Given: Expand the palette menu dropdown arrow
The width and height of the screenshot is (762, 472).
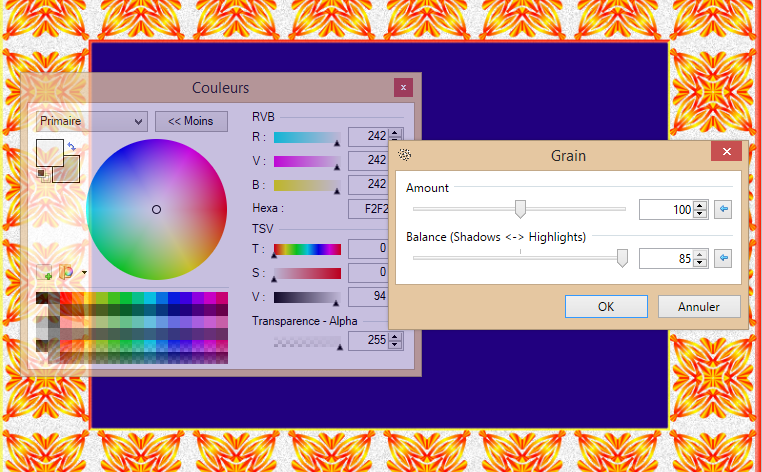Looking at the screenshot, I should pyautogui.click(x=85, y=272).
